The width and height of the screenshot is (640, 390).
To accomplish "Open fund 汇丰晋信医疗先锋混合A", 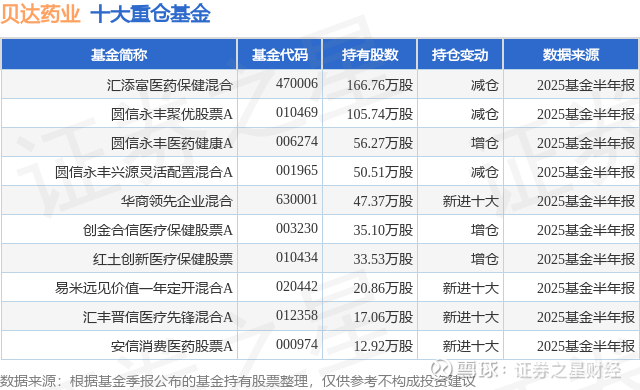I will tap(158, 317).
